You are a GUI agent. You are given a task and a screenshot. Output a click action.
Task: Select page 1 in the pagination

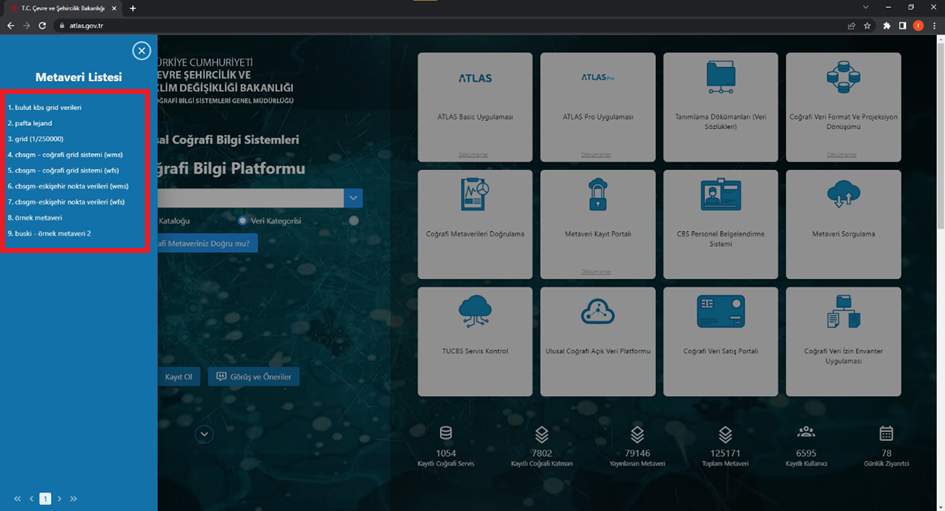pos(45,498)
